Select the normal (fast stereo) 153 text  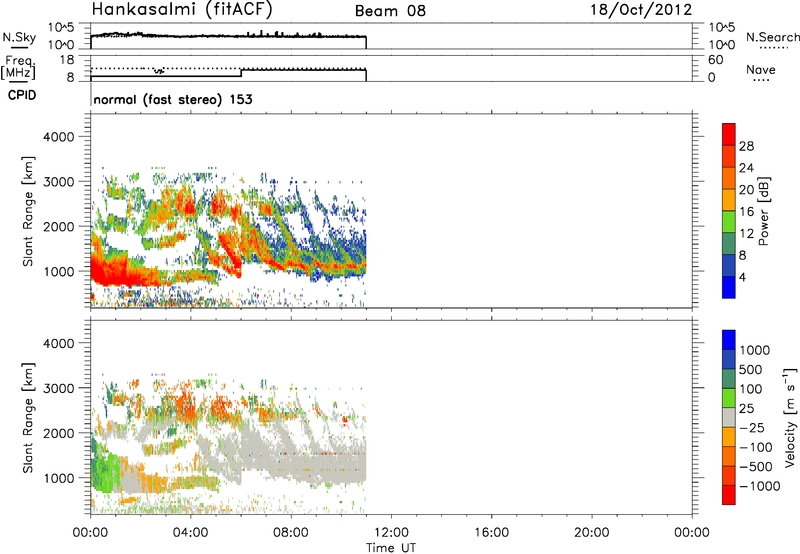pyautogui.click(x=173, y=99)
